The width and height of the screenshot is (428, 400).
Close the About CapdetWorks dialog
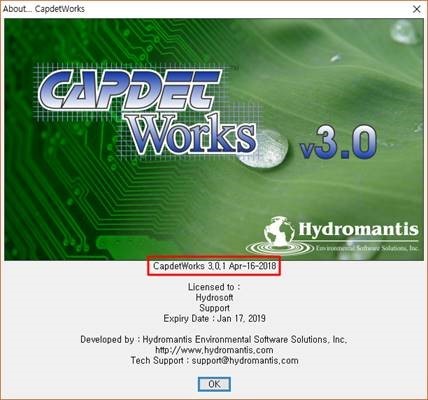pos(417,9)
